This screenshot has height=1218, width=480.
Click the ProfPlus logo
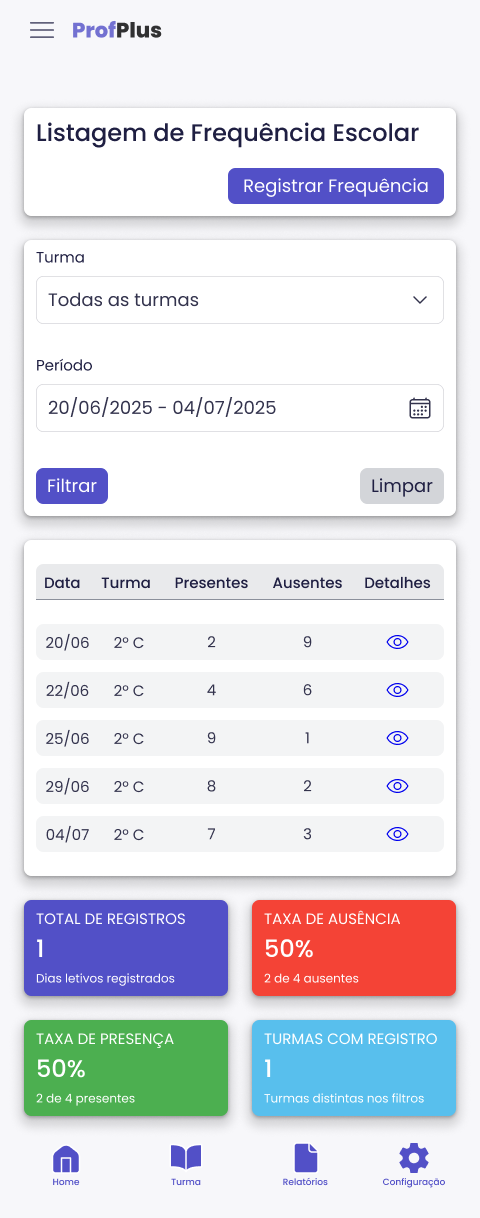point(117,30)
